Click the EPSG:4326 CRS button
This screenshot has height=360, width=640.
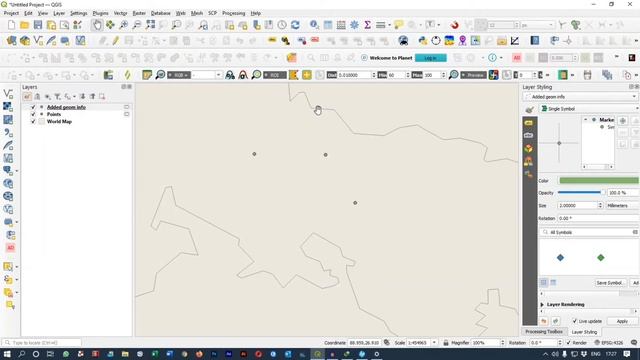point(608,343)
